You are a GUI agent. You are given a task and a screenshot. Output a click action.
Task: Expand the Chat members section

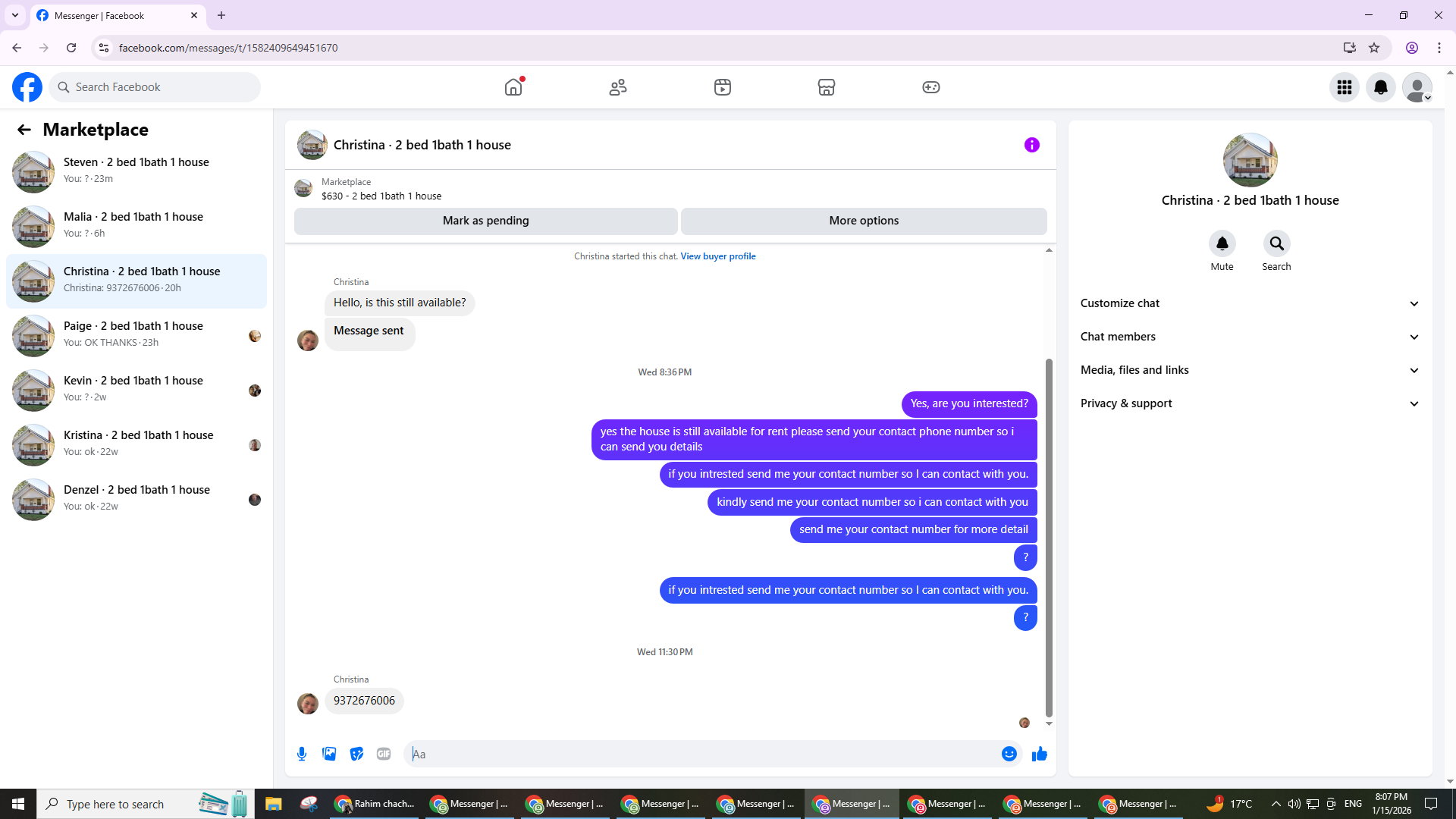[1250, 337]
